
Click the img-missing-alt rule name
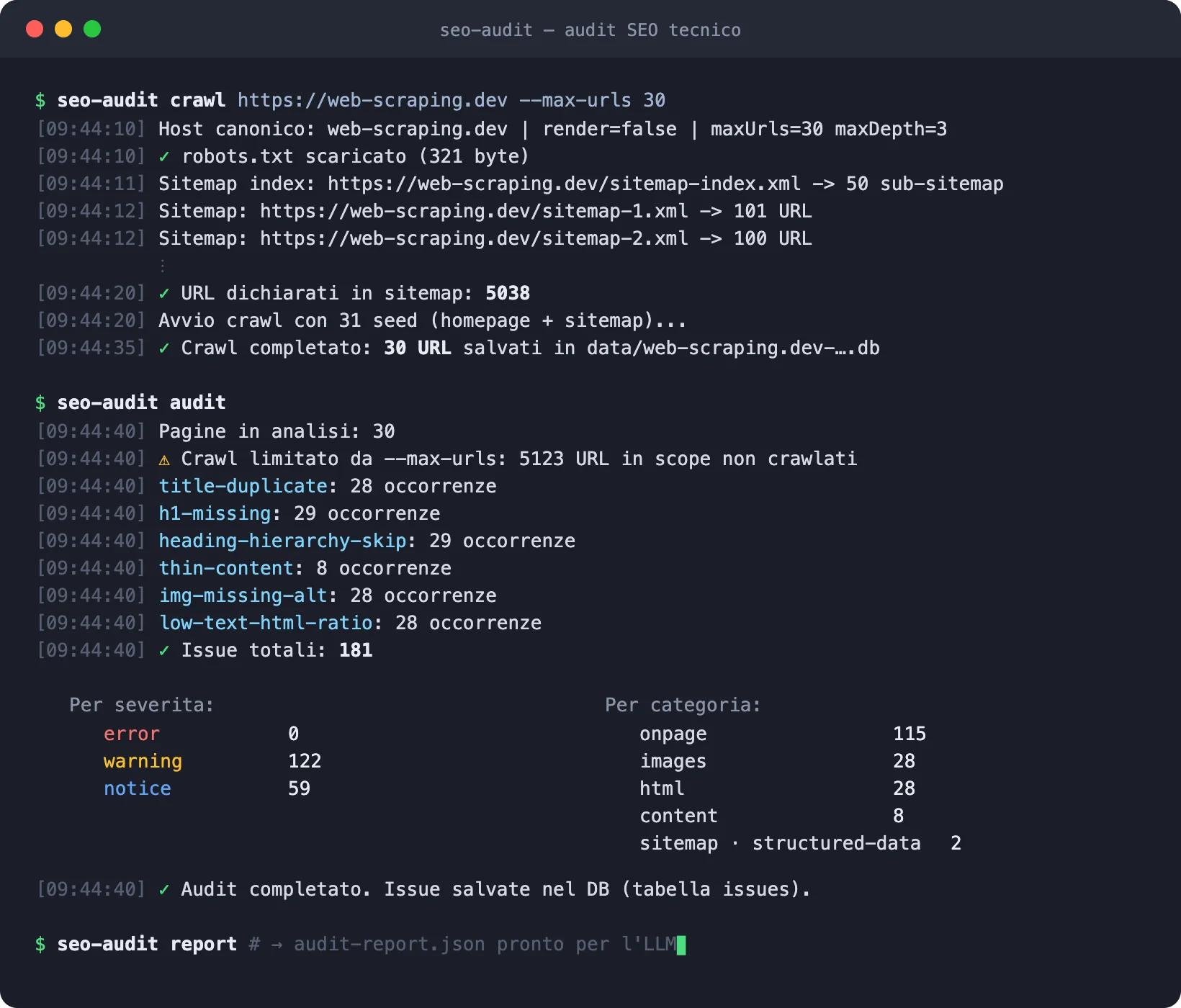click(x=243, y=595)
